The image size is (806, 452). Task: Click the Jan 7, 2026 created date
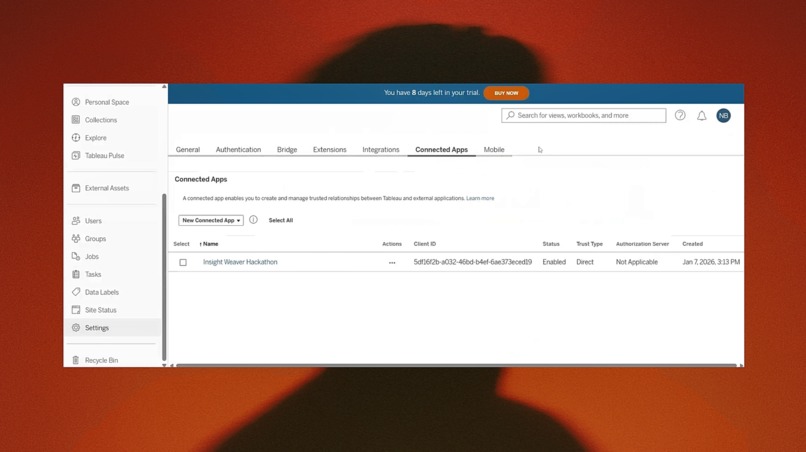(711, 262)
